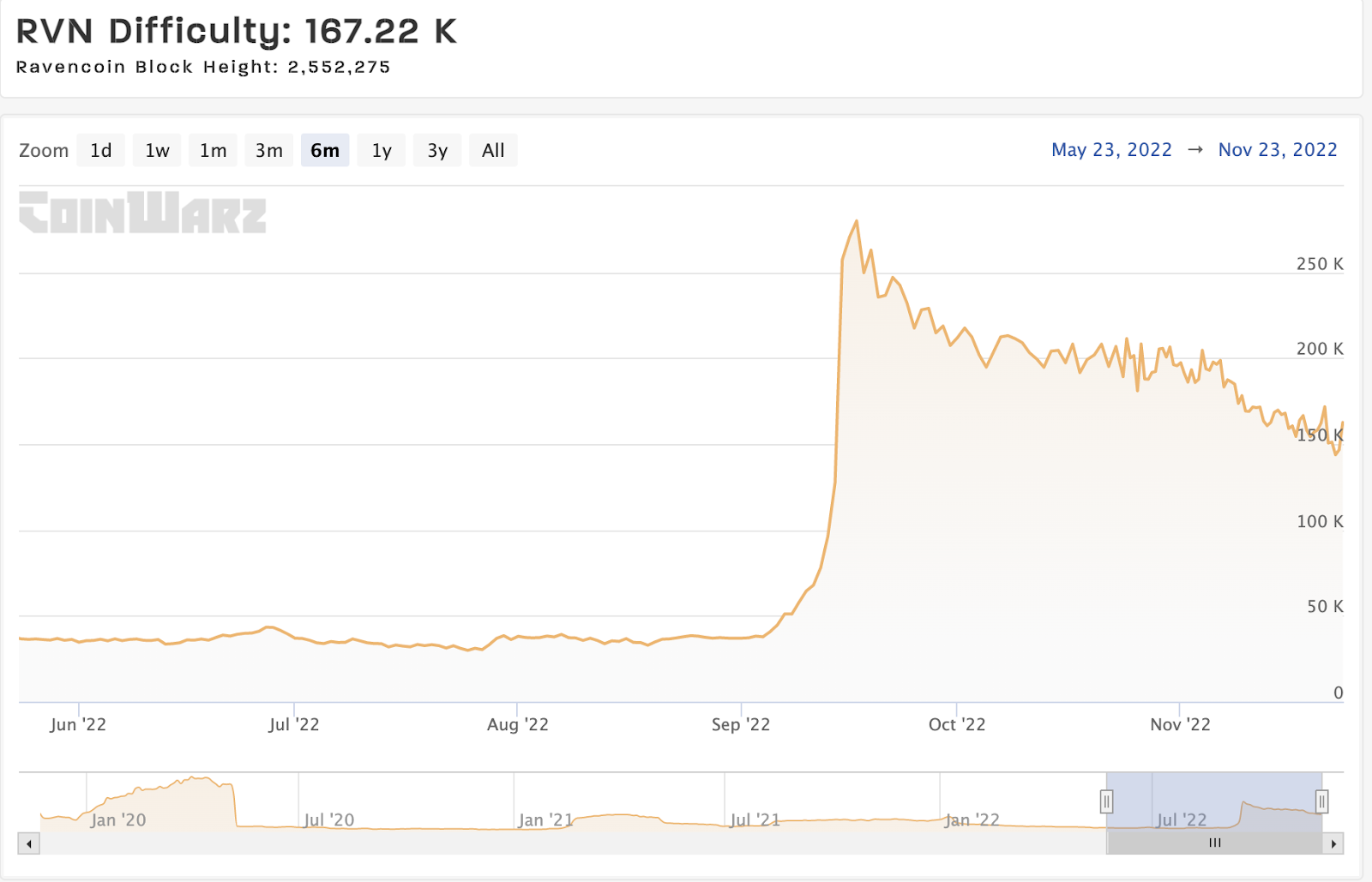Click the Nov '22 x-axis label
Screen dimensions: 1372x882
coord(1180,724)
